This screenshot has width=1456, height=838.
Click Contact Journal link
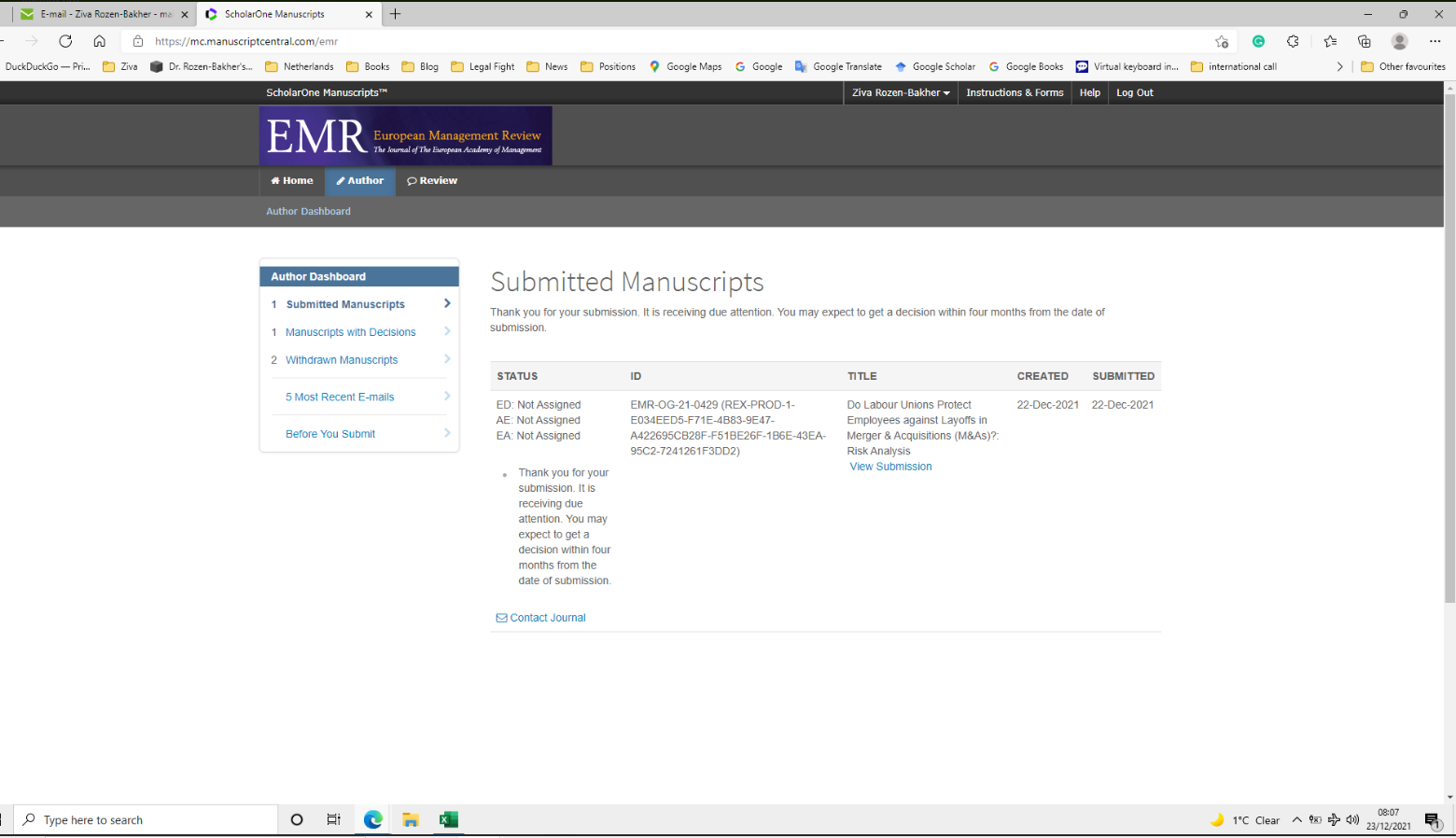[x=541, y=618]
